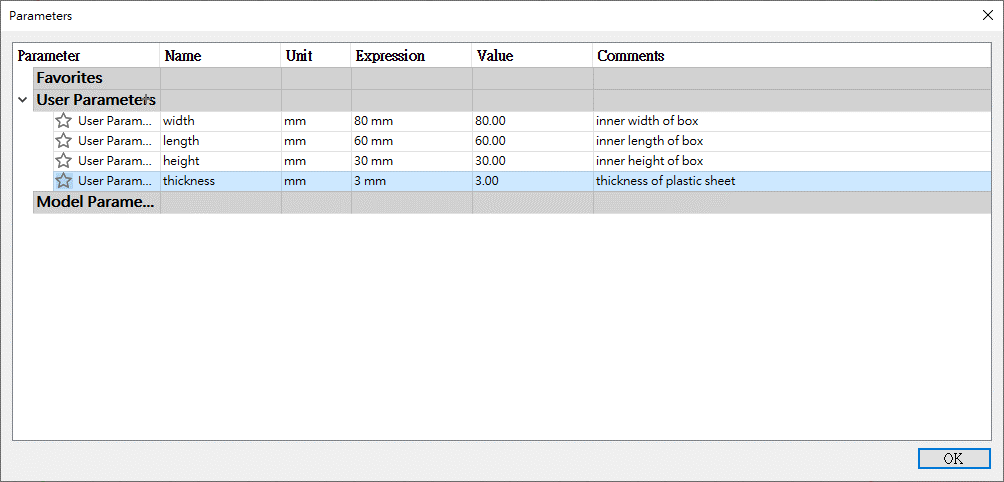Sort by the Name column header
The width and height of the screenshot is (1004, 482).
pyautogui.click(x=220, y=56)
